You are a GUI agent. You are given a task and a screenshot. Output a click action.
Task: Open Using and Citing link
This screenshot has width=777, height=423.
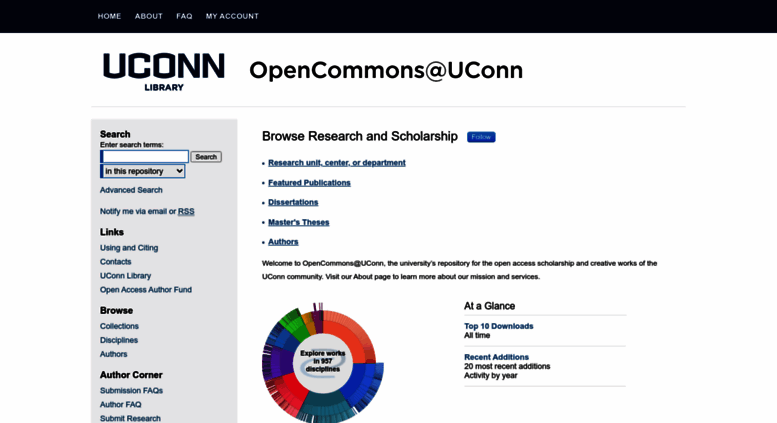click(x=129, y=248)
